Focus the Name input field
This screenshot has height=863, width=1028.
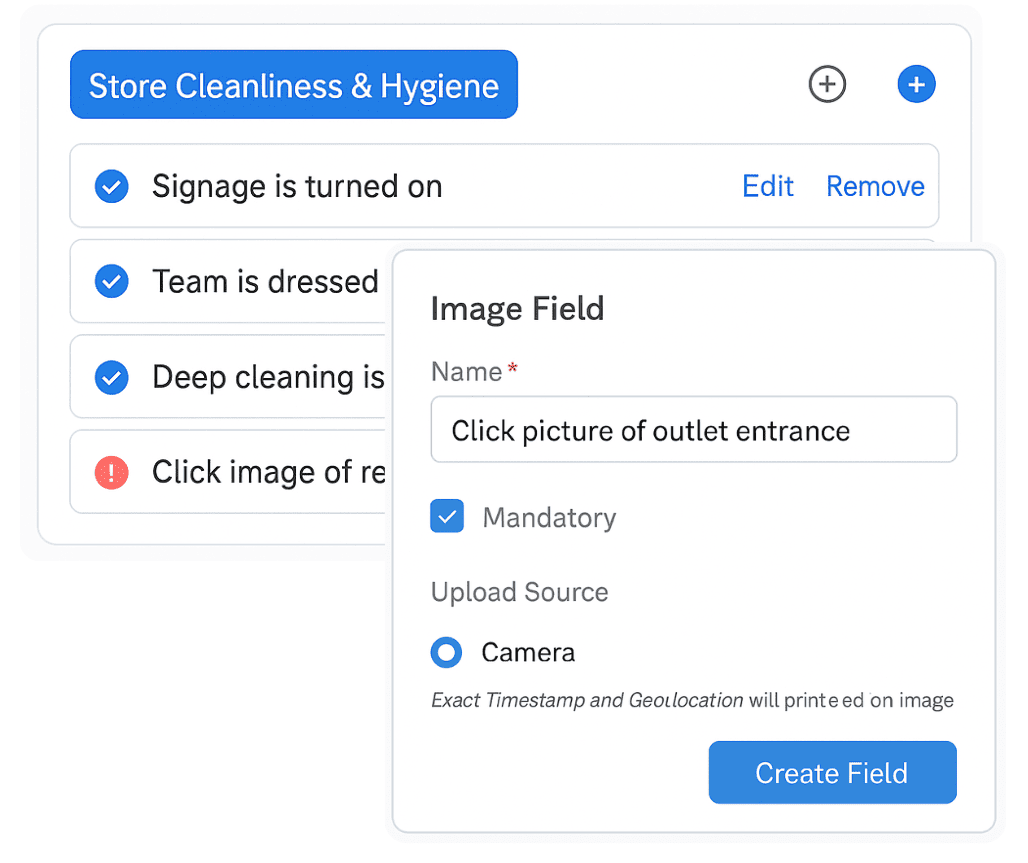point(693,431)
